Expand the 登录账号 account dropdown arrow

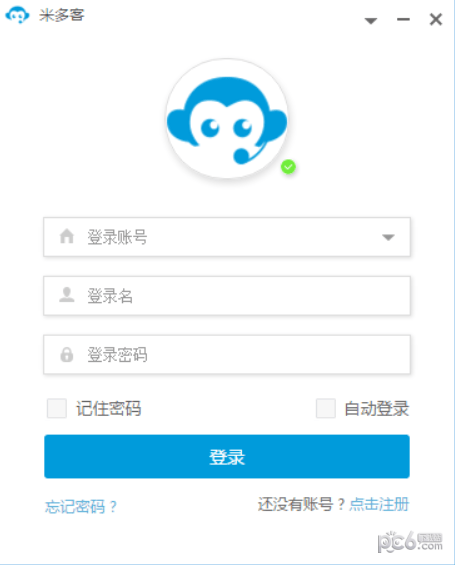[x=388, y=237]
